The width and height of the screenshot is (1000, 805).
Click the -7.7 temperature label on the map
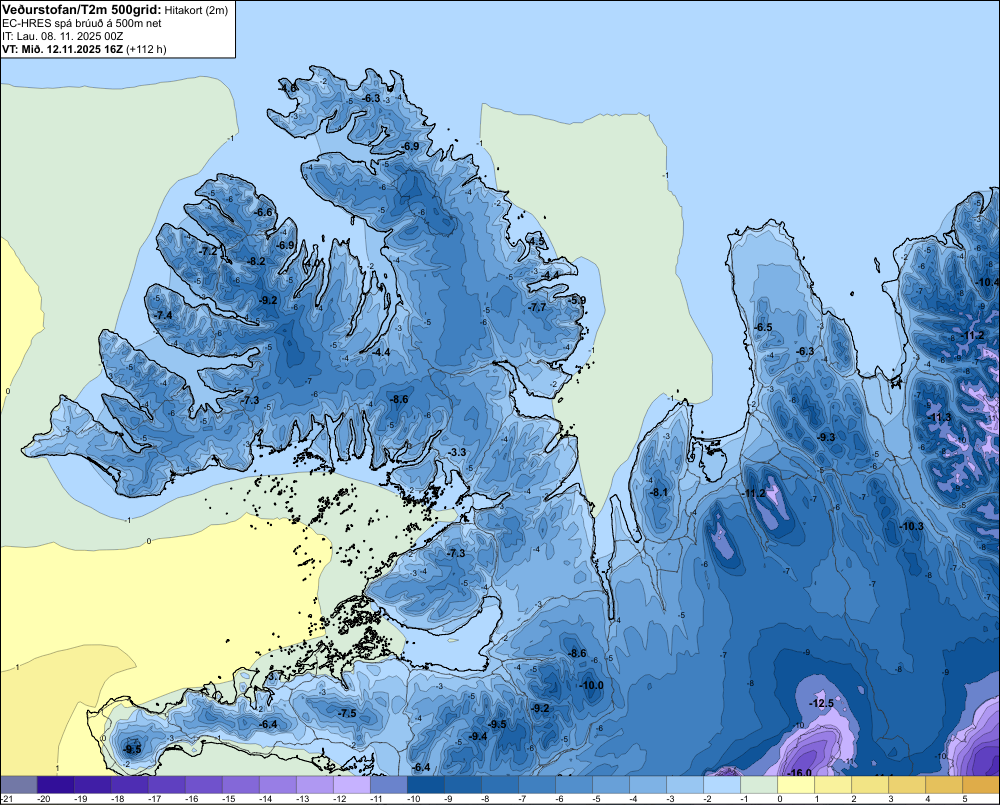[538, 307]
